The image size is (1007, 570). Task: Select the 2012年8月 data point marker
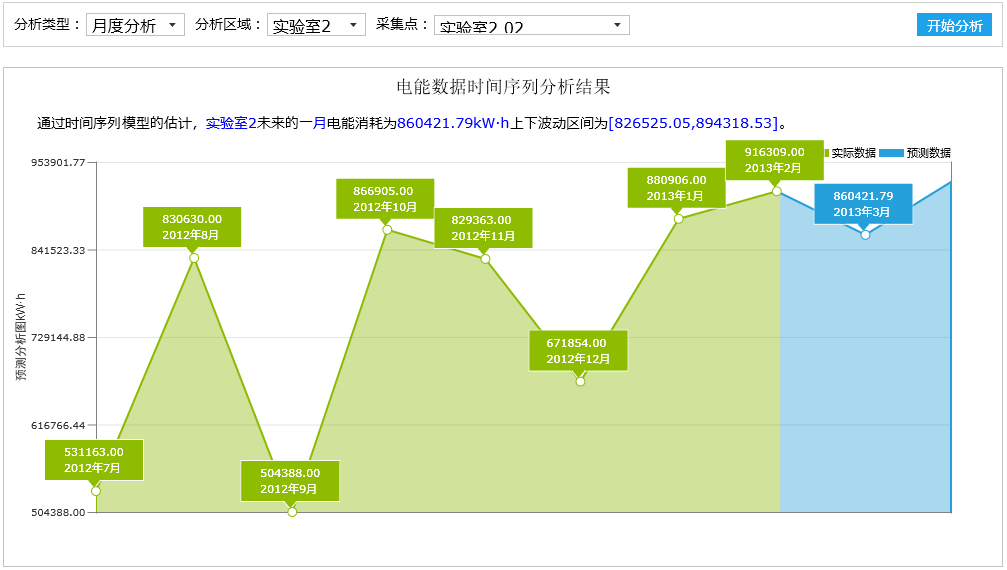pos(194,258)
